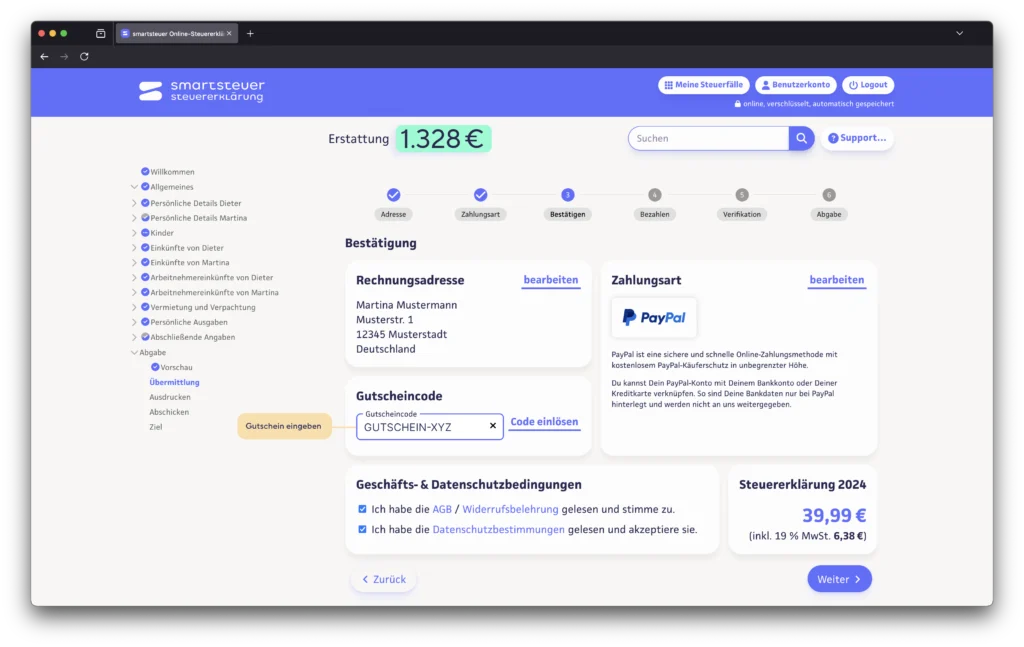This screenshot has height=647, width=1024.
Task: Click into the Suchen search field
Action: (x=708, y=139)
